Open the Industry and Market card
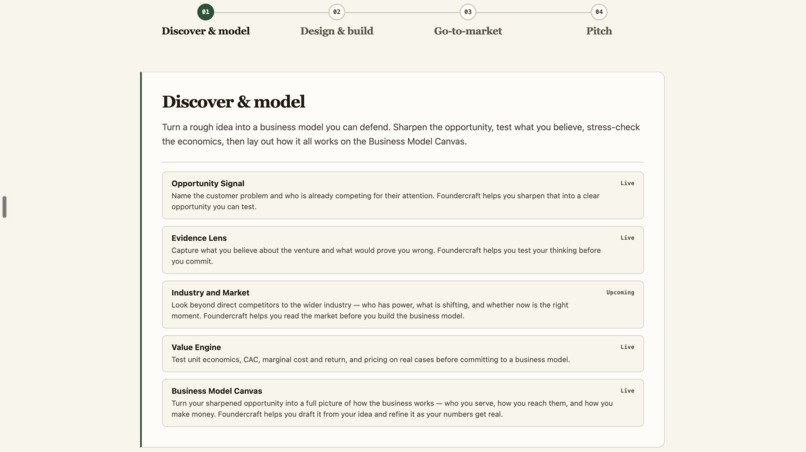Screen dimensions: 806x452 [x=402, y=304]
